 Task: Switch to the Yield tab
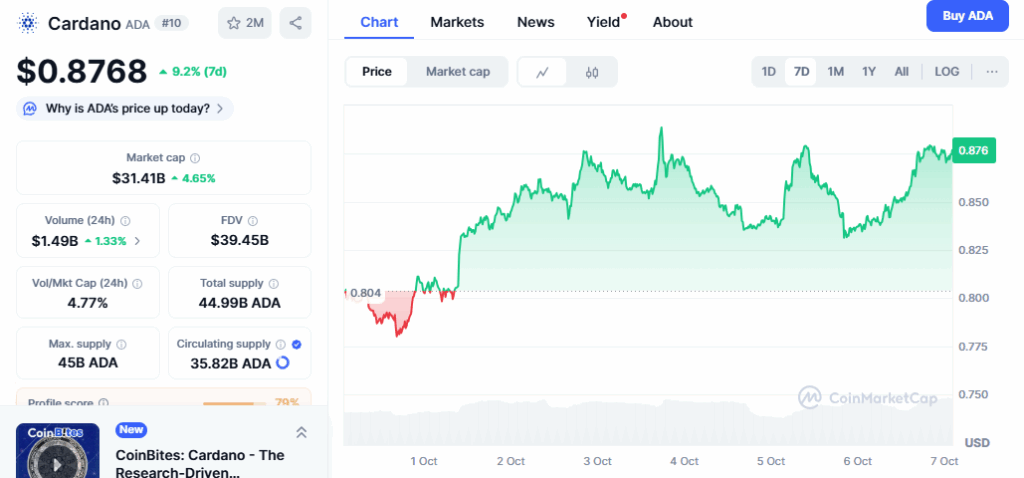click(603, 22)
